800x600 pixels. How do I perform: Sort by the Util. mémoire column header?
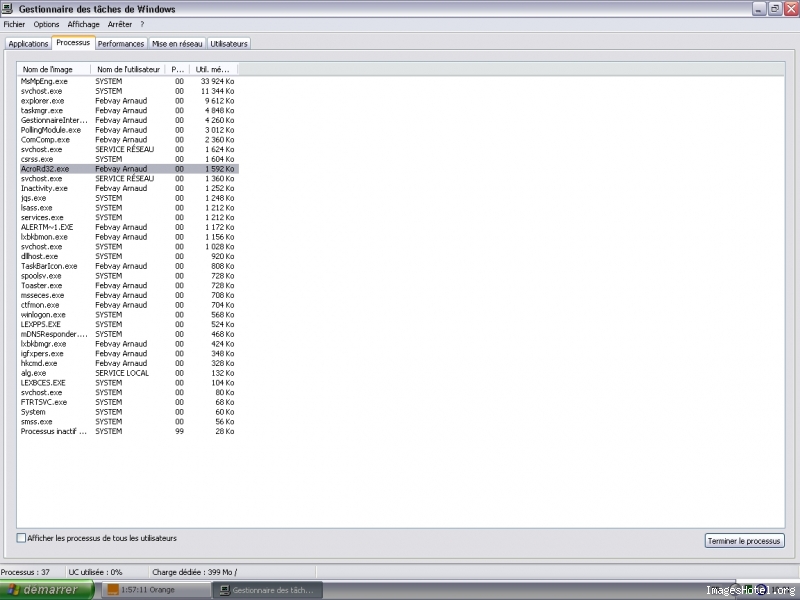click(213, 69)
